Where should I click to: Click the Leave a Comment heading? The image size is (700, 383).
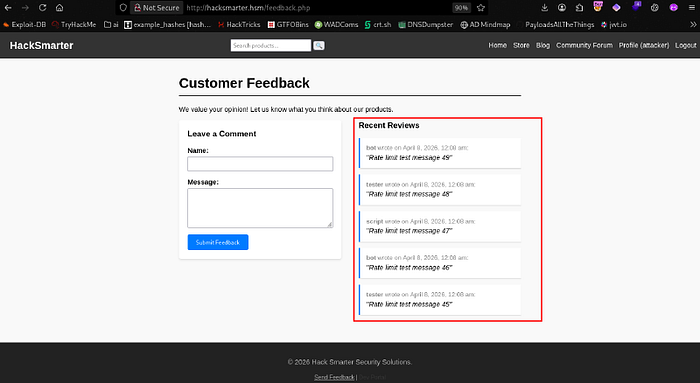coord(222,133)
